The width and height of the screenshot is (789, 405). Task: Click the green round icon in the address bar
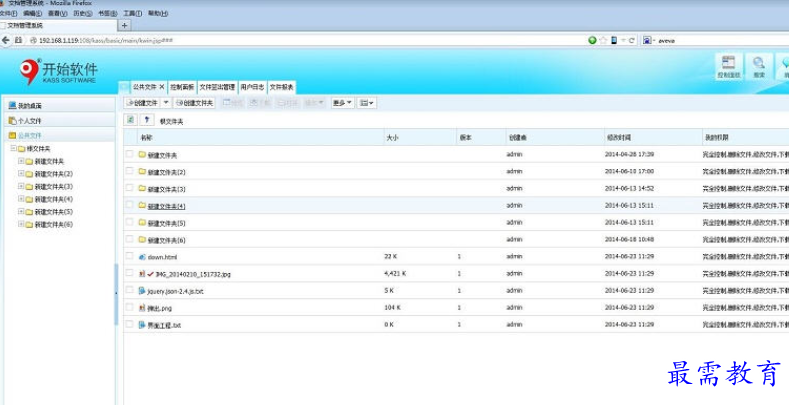pos(592,40)
